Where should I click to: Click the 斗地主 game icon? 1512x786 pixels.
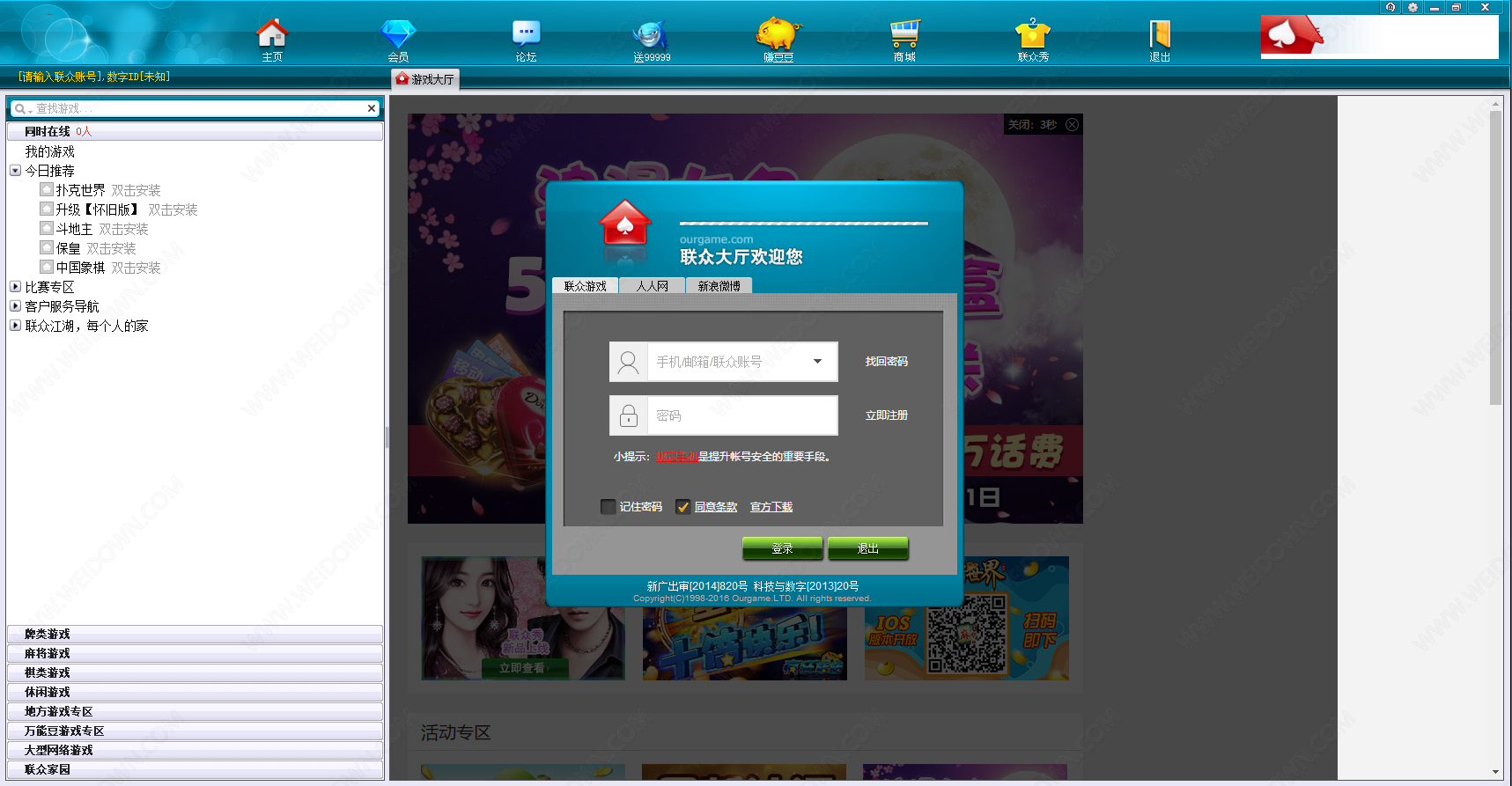point(47,228)
